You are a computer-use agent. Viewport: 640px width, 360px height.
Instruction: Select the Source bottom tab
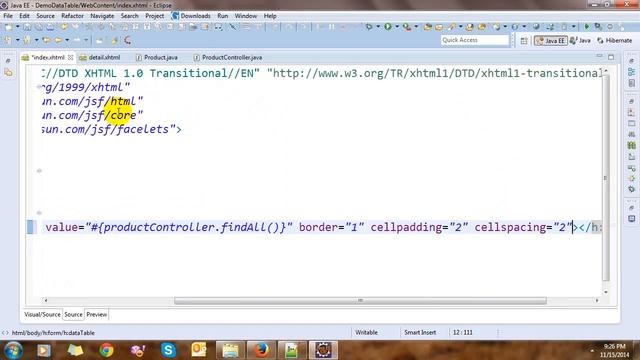point(73,315)
